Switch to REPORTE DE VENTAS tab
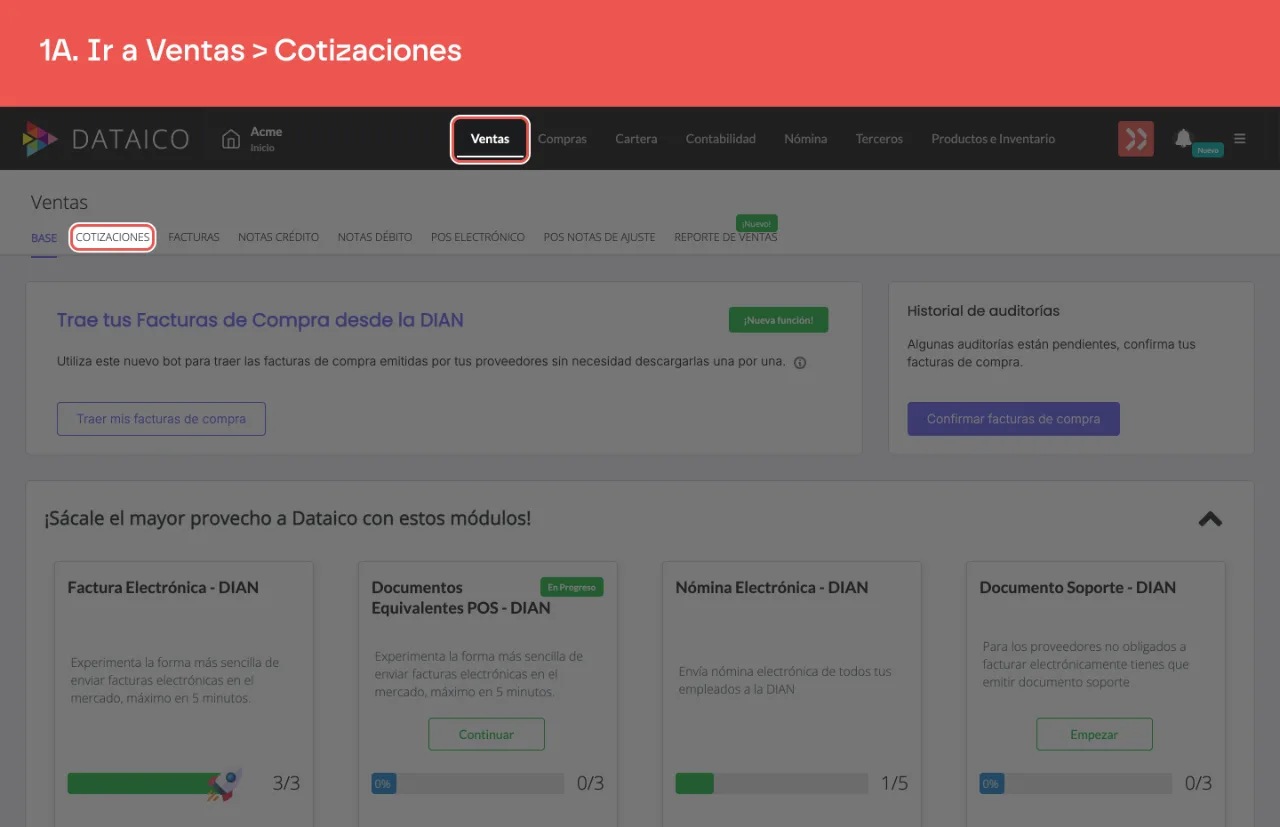This screenshot has height=827, width=1280. point(725,238)
